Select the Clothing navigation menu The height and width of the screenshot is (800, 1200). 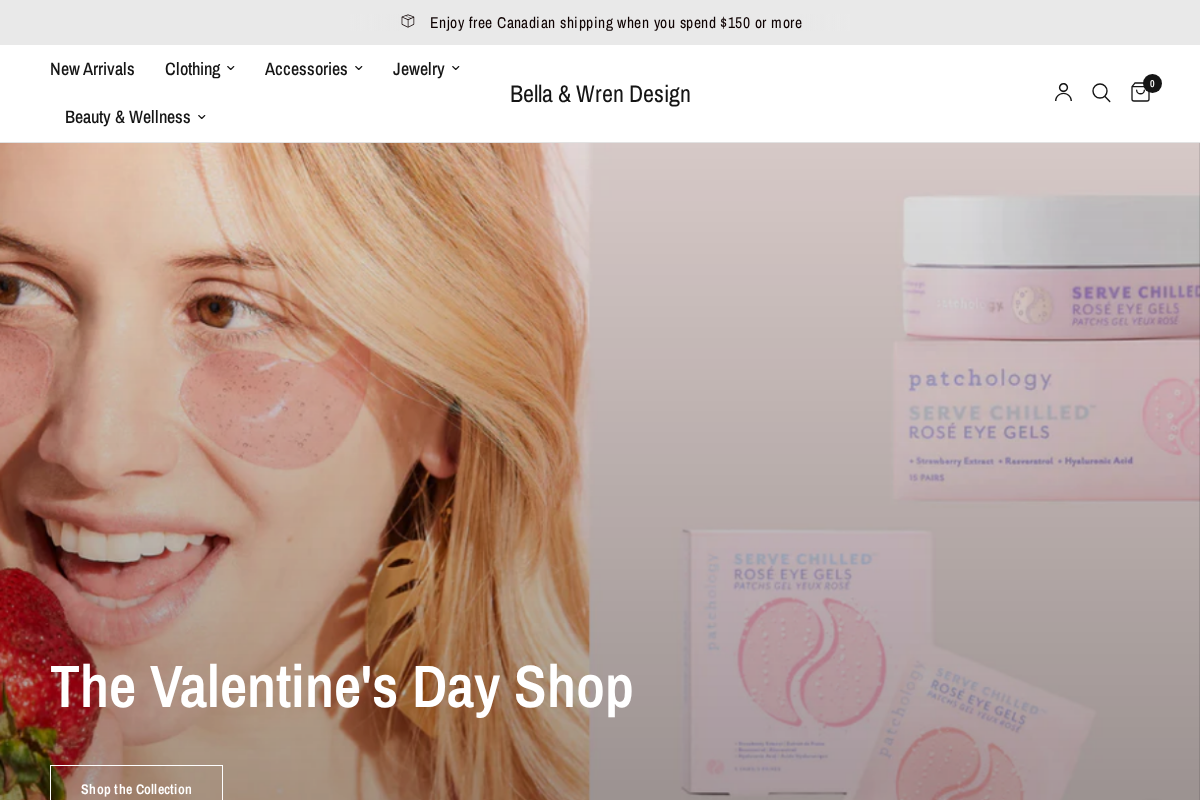click(x=193, y=68)
